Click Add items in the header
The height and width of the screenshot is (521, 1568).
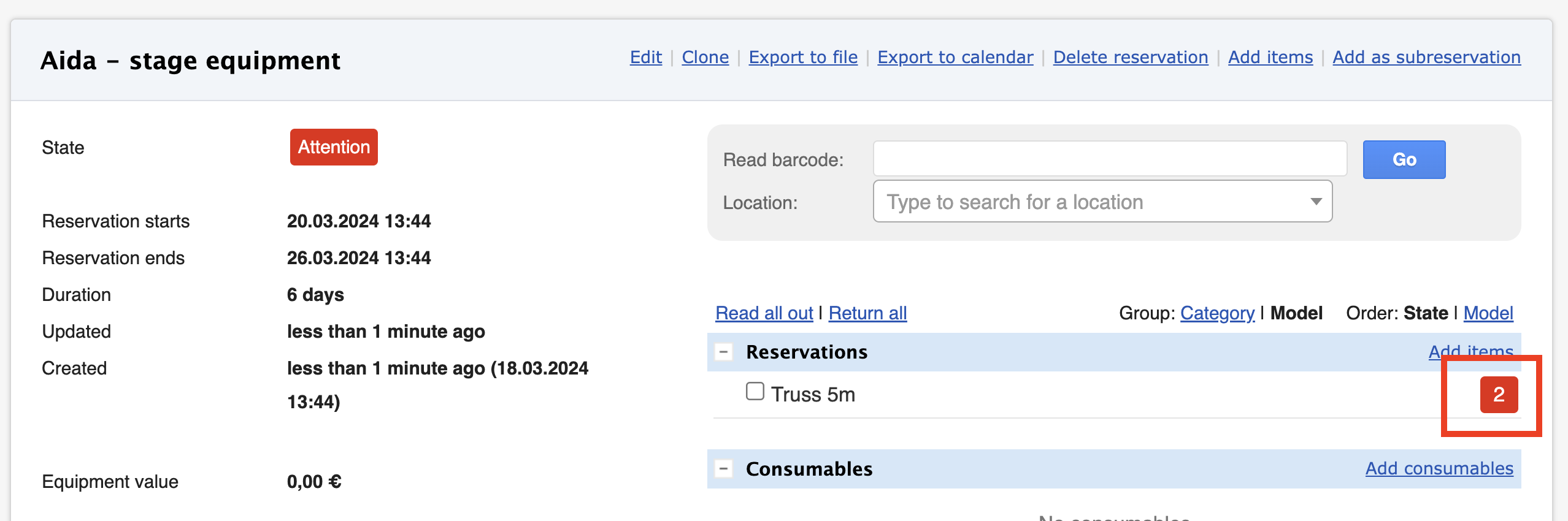coord(1270,57)
